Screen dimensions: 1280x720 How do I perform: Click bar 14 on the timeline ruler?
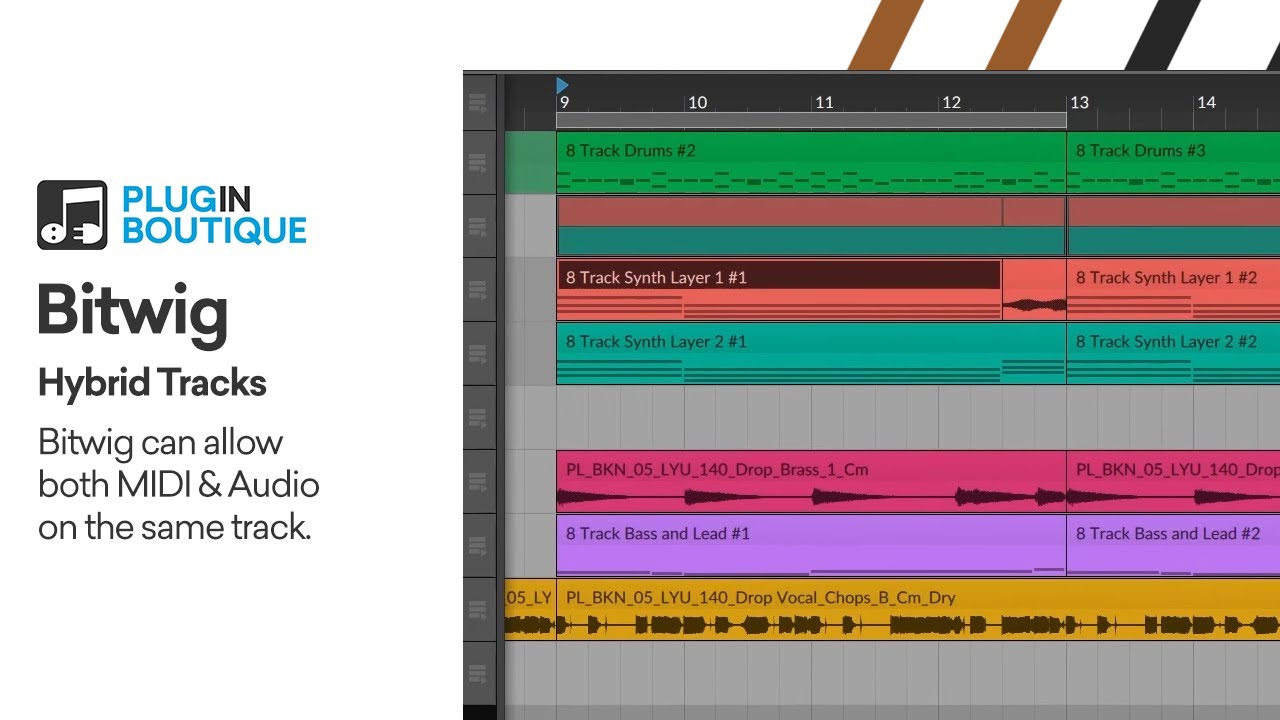pyautogui.click(x=1206, y=102)
